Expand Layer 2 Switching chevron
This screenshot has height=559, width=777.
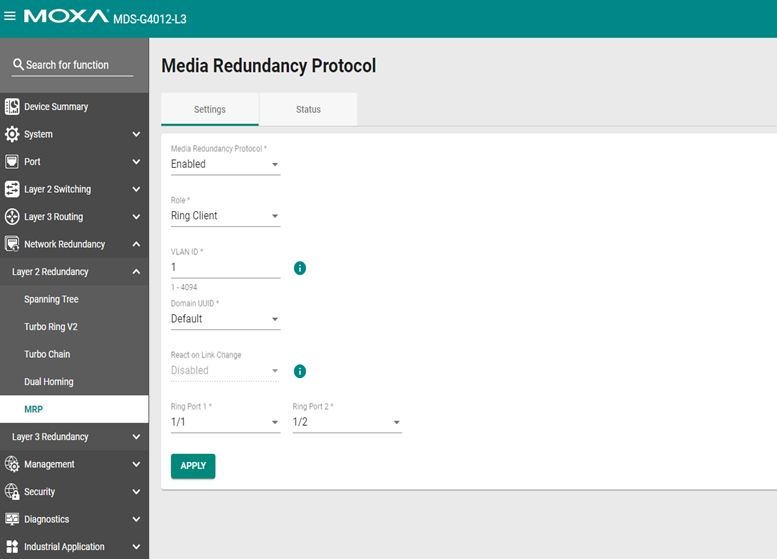point(136,189)
